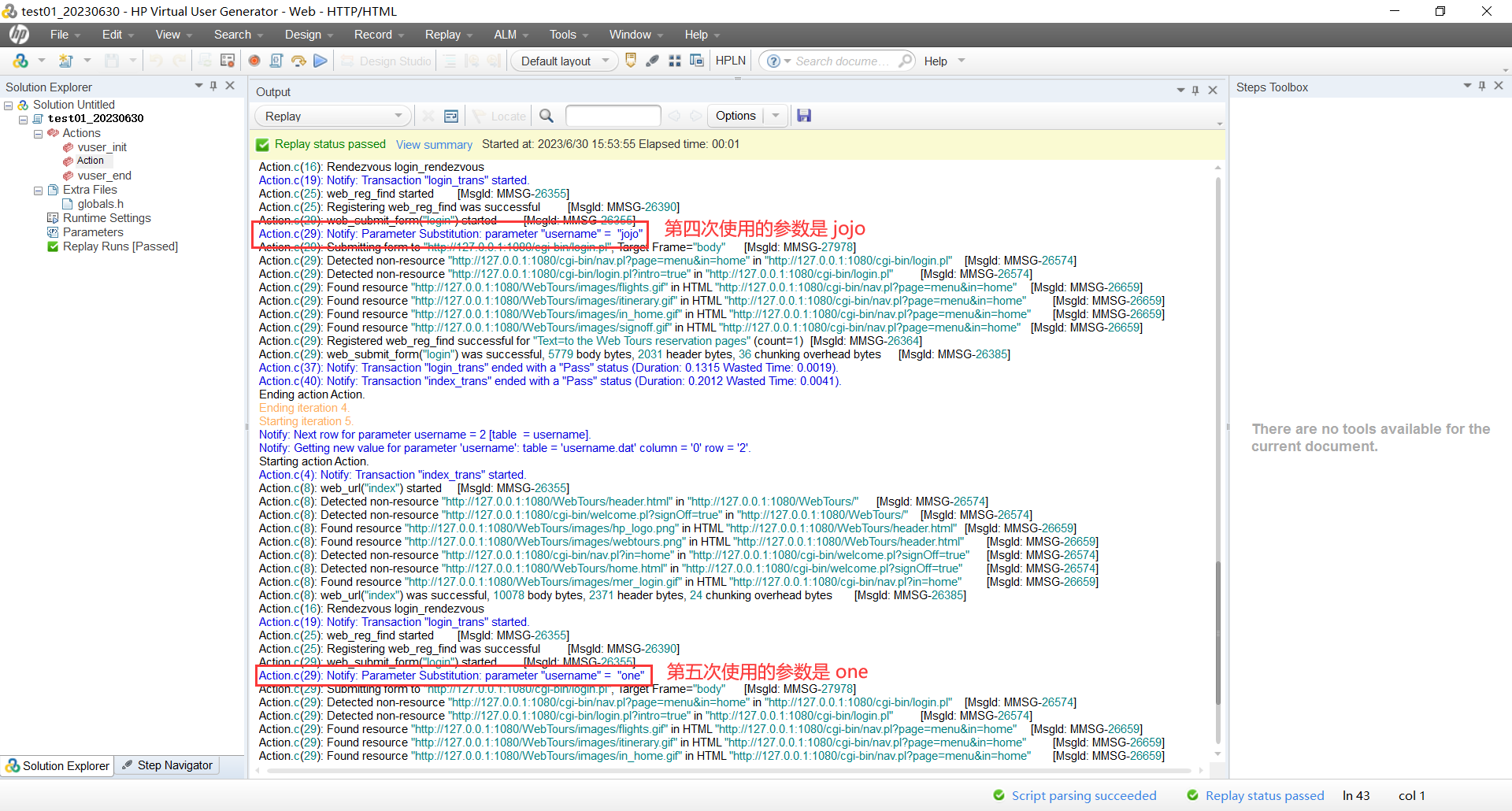Collapse the Solution Untitled node
The height and width of the screenshot is (811, 1512).
coord(9,105)
